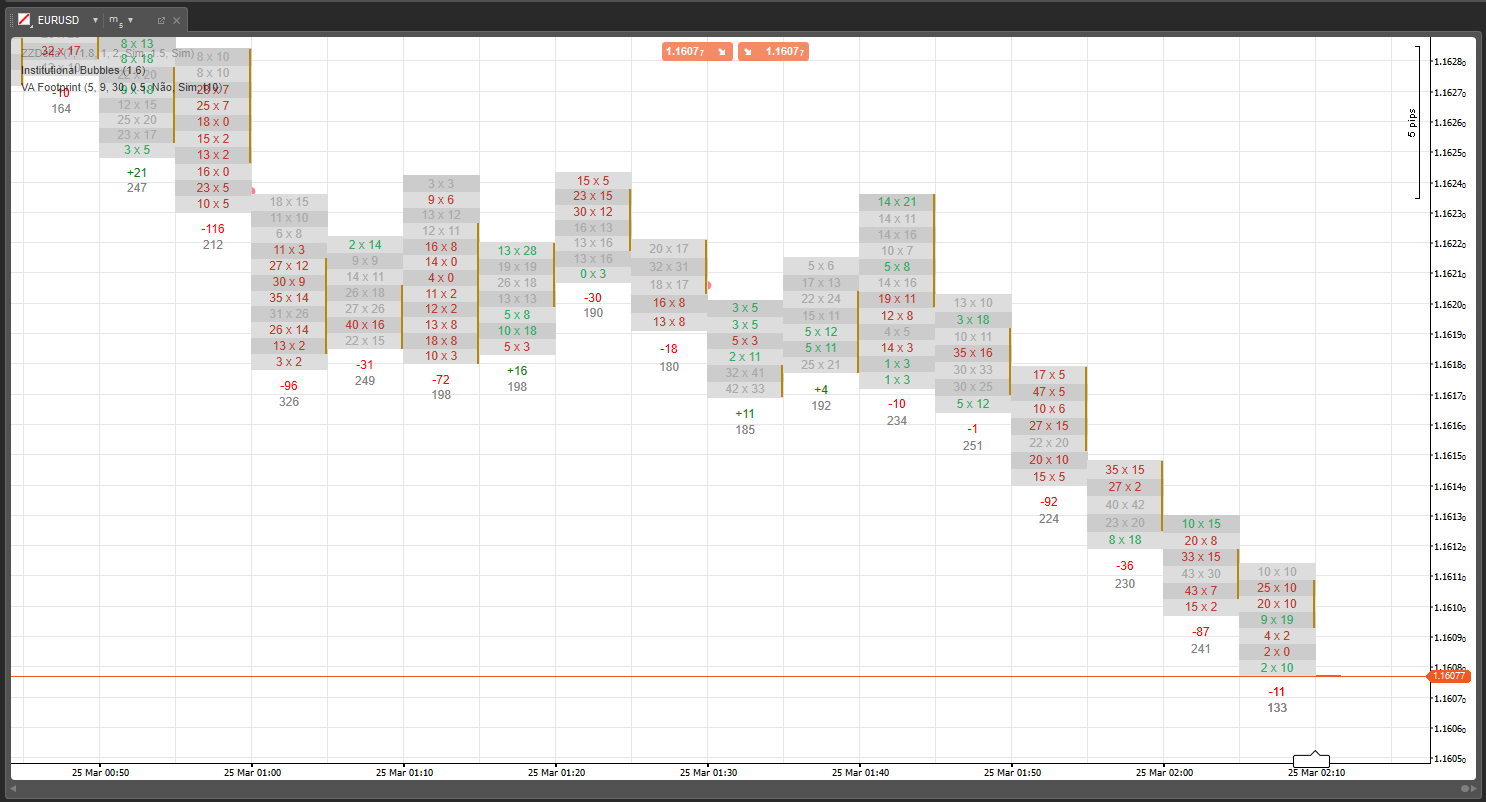Open the EURUSD symbol dropdown arrow
This screenshot has height=802, width=1486.
95,20
